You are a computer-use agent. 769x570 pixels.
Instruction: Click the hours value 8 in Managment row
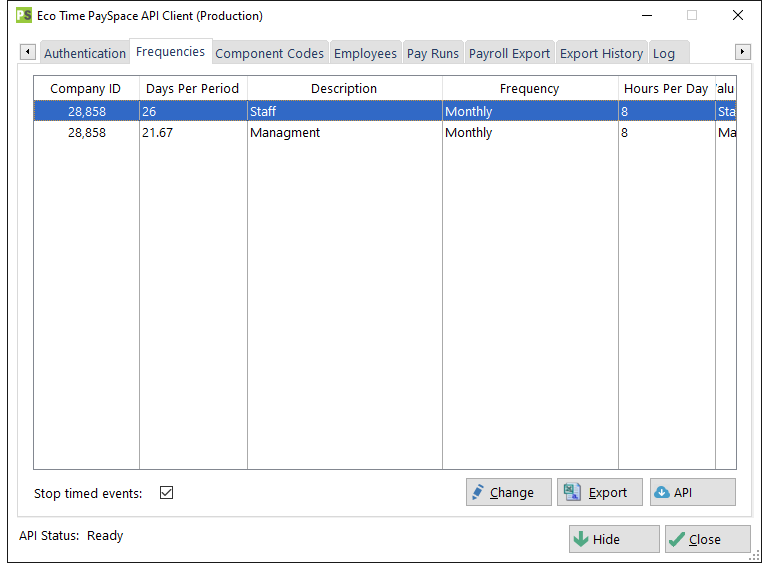[x=666, y=132]
